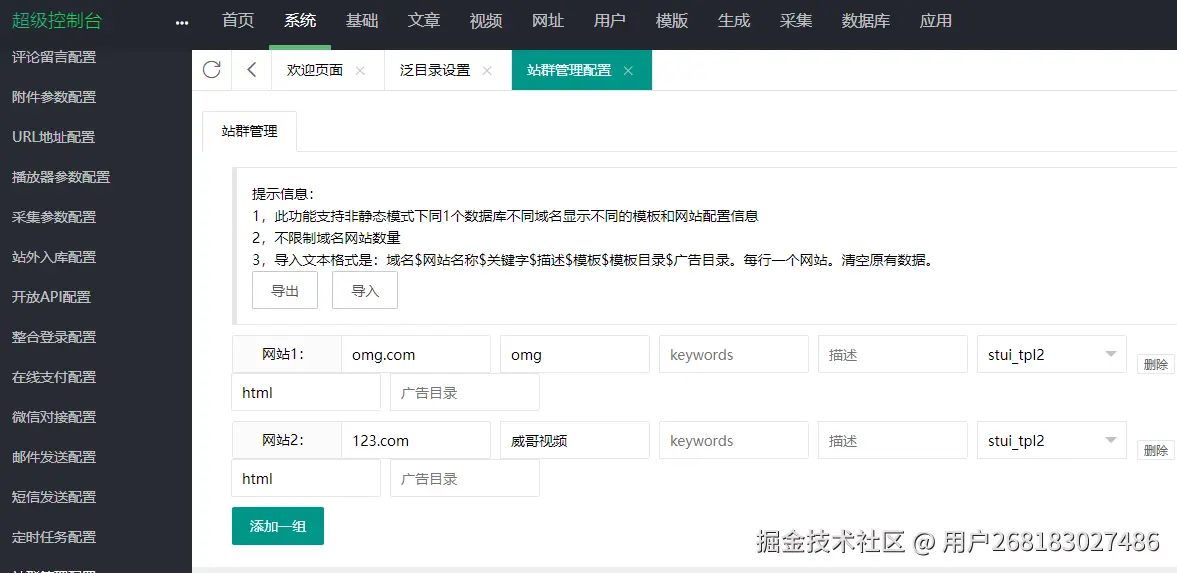Open 应用 in top navigation
Viewport: 1177px width, 573px height.
936,21
